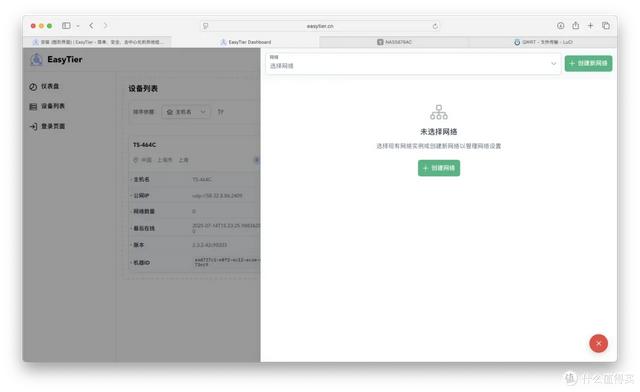Click the 公网IP row label
The image size is (640, 392).
(141, 196)
